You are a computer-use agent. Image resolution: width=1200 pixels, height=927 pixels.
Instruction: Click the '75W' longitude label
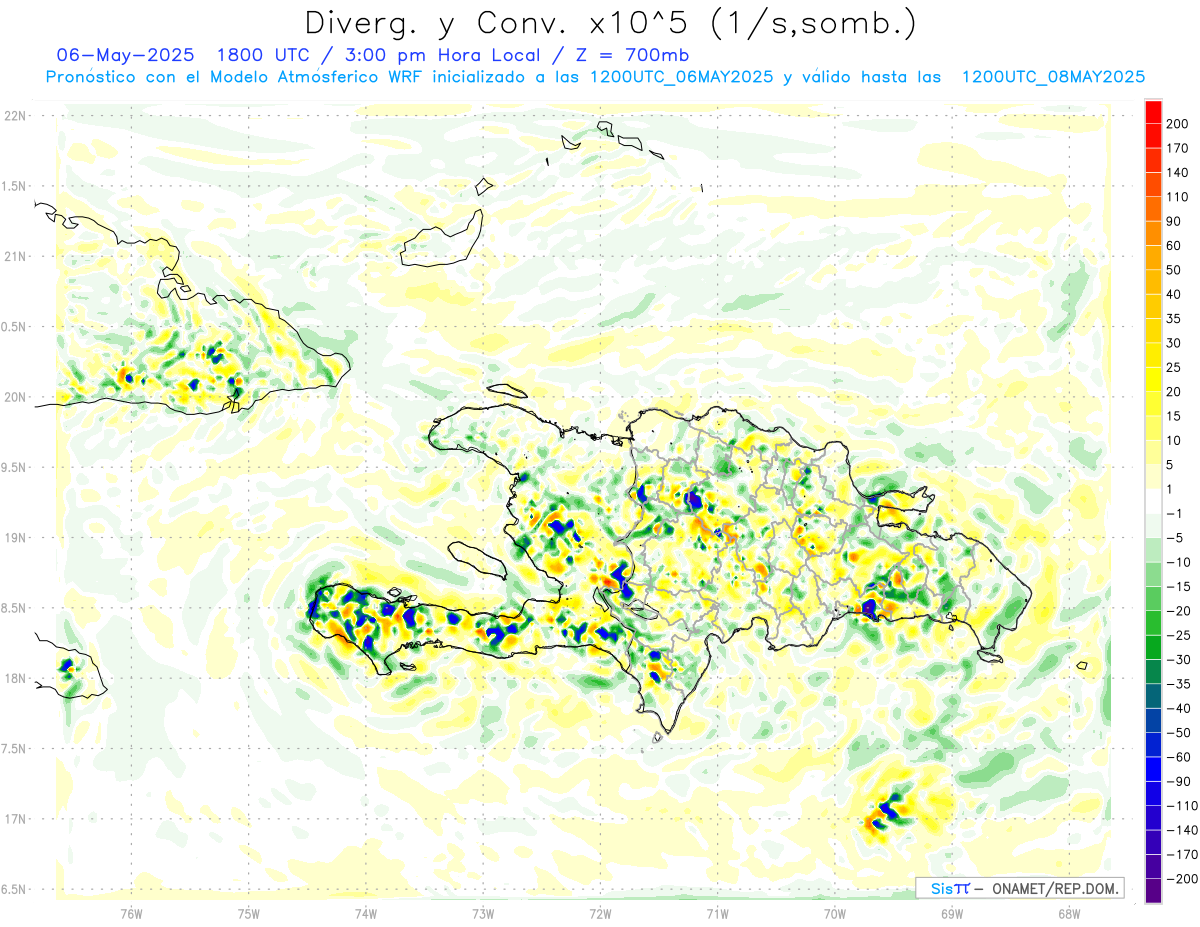(x=249, y=914)
